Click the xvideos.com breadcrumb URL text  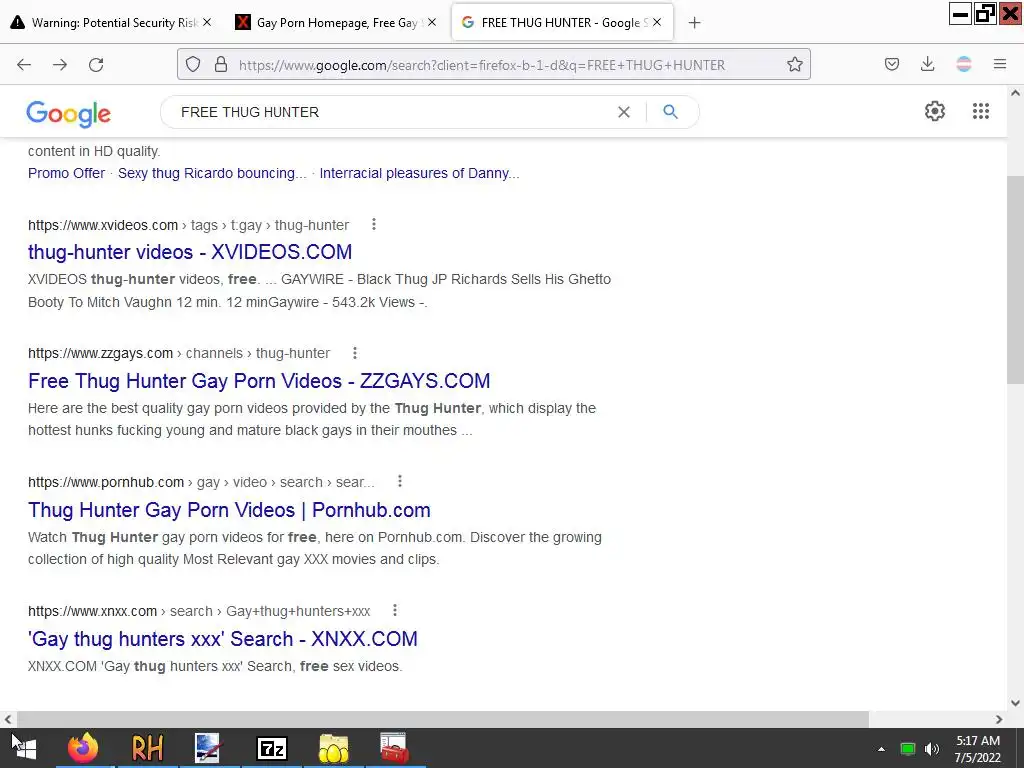click(x=189, y=225)
